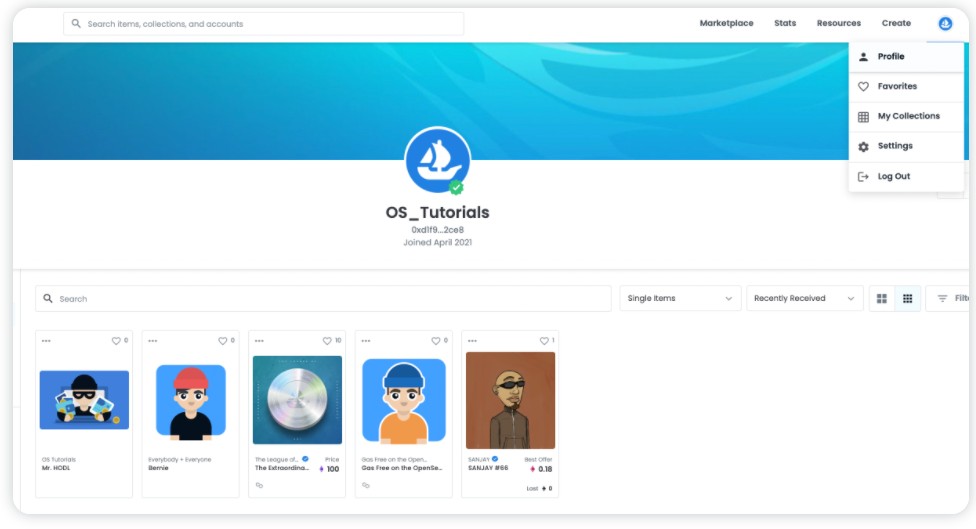Open more options on Bernie card

pyautogui.click(x=152, y=341)
